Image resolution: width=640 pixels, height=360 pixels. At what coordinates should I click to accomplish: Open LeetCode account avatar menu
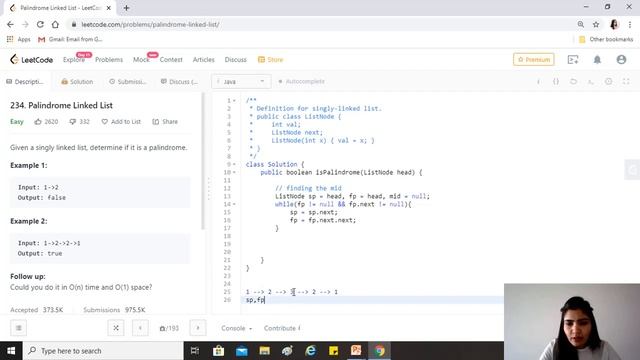coord(621,60)
